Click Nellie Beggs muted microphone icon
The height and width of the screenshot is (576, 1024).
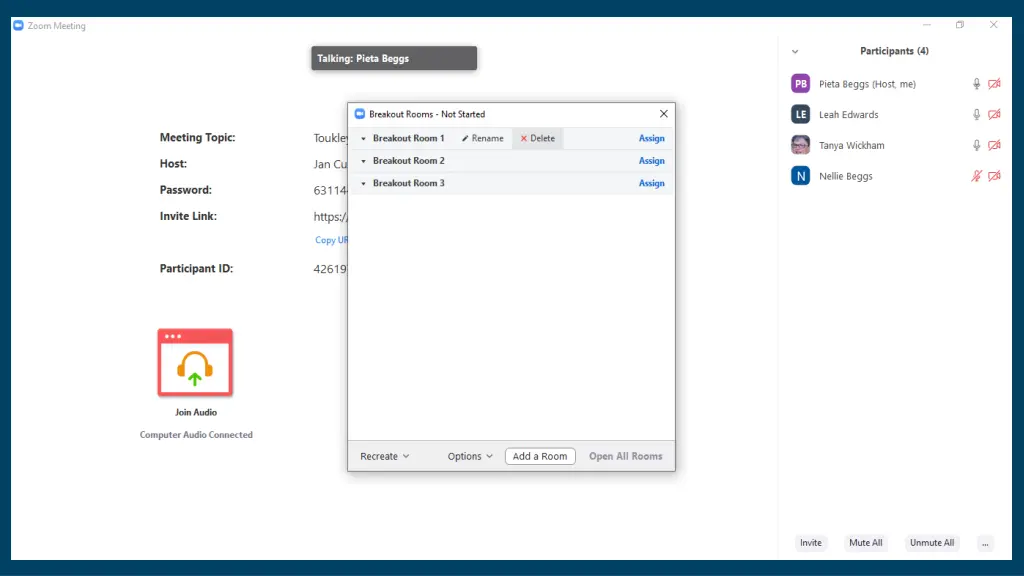pyautogui.click(x=976, y=176)
